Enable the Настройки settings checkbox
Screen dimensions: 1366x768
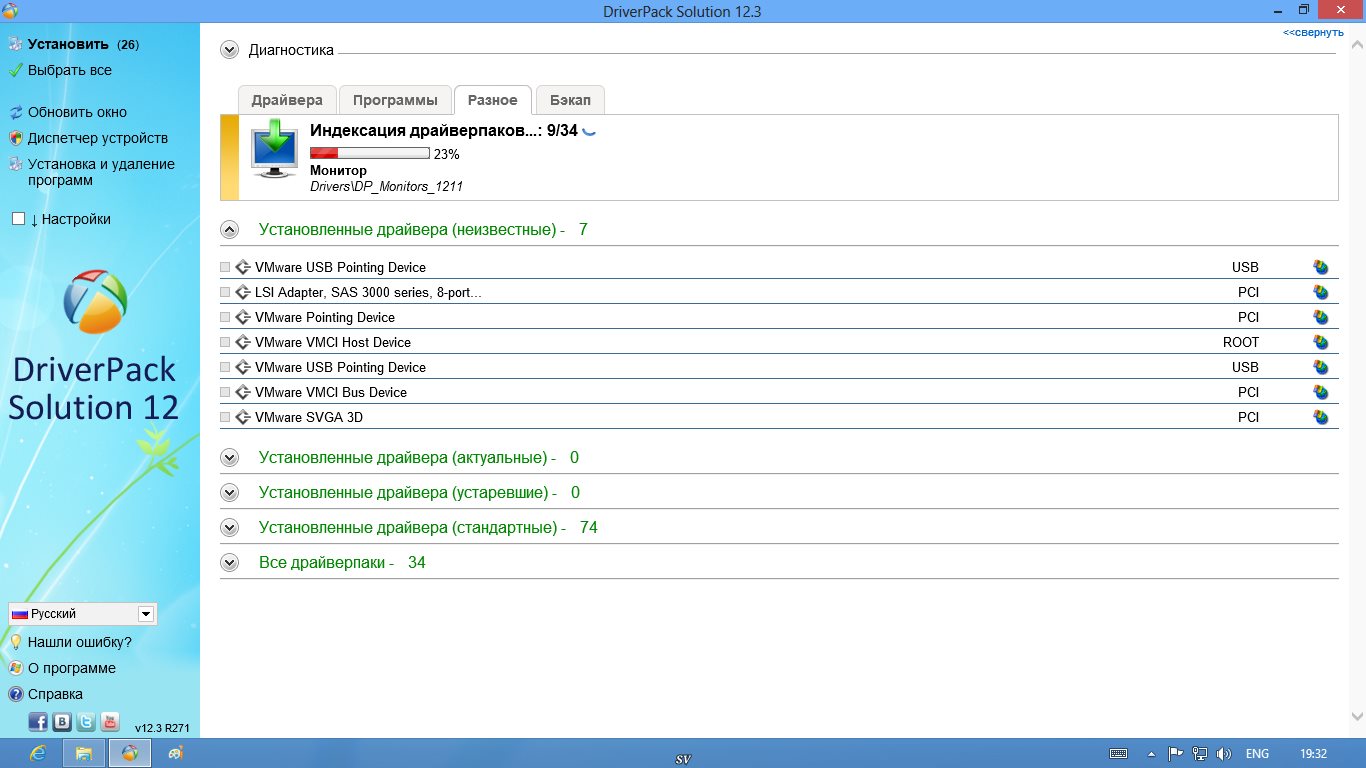pyautogui.click(x=18, y=219)
